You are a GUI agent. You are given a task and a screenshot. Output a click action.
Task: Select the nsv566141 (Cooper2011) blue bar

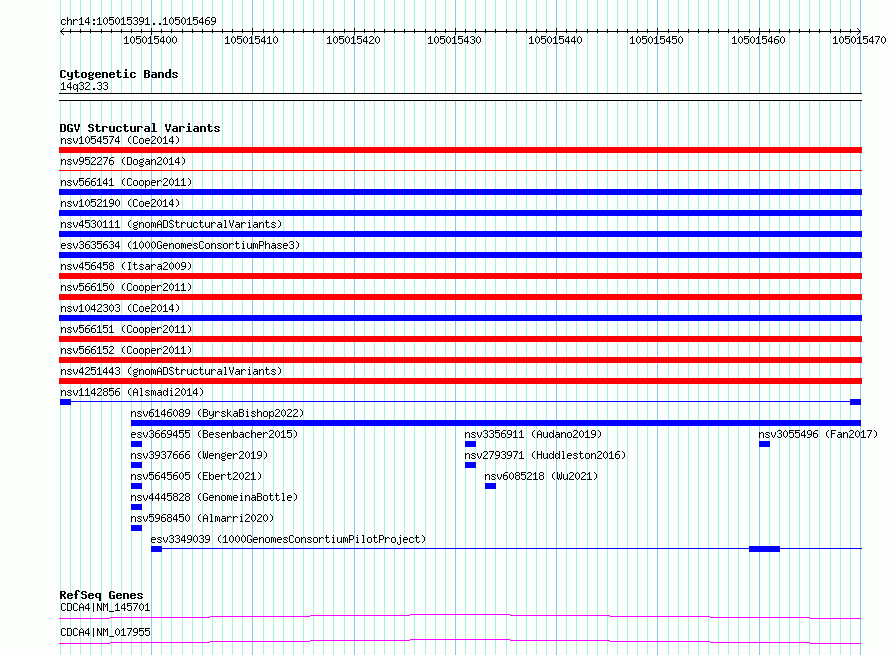pos(460,192)
